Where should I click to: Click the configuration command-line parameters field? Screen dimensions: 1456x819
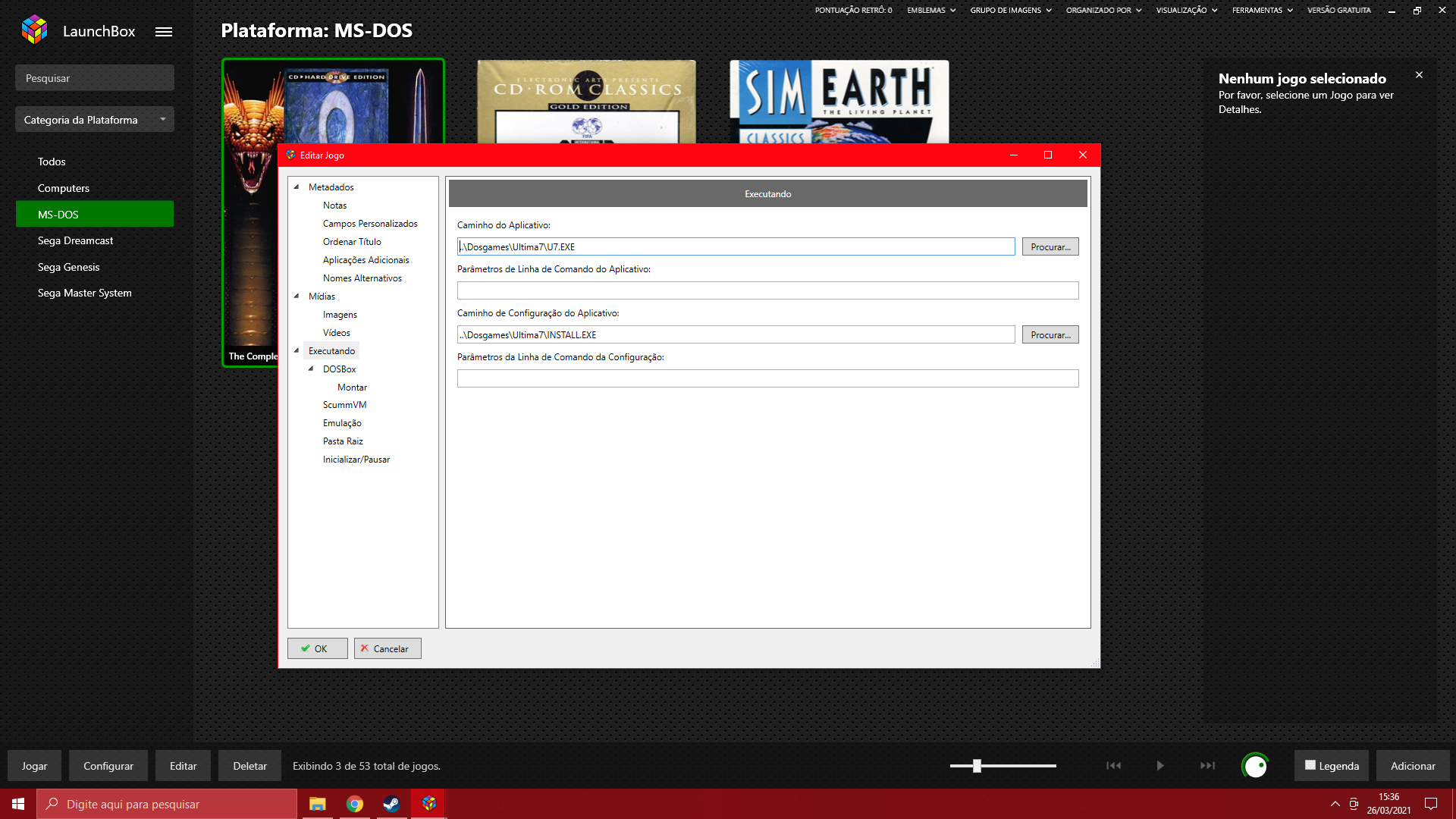pos(767,378)
